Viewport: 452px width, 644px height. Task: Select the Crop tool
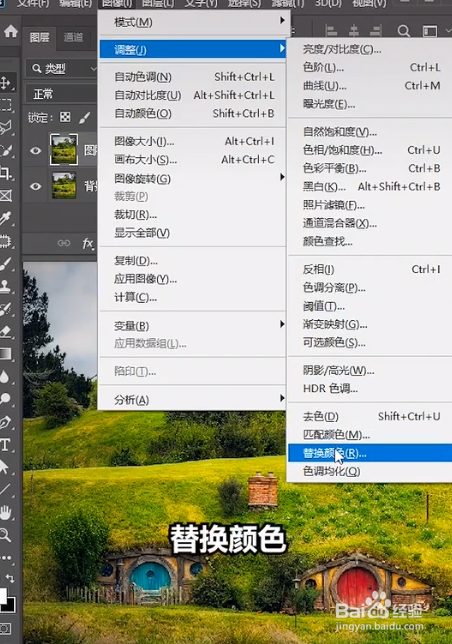point(6,173)
